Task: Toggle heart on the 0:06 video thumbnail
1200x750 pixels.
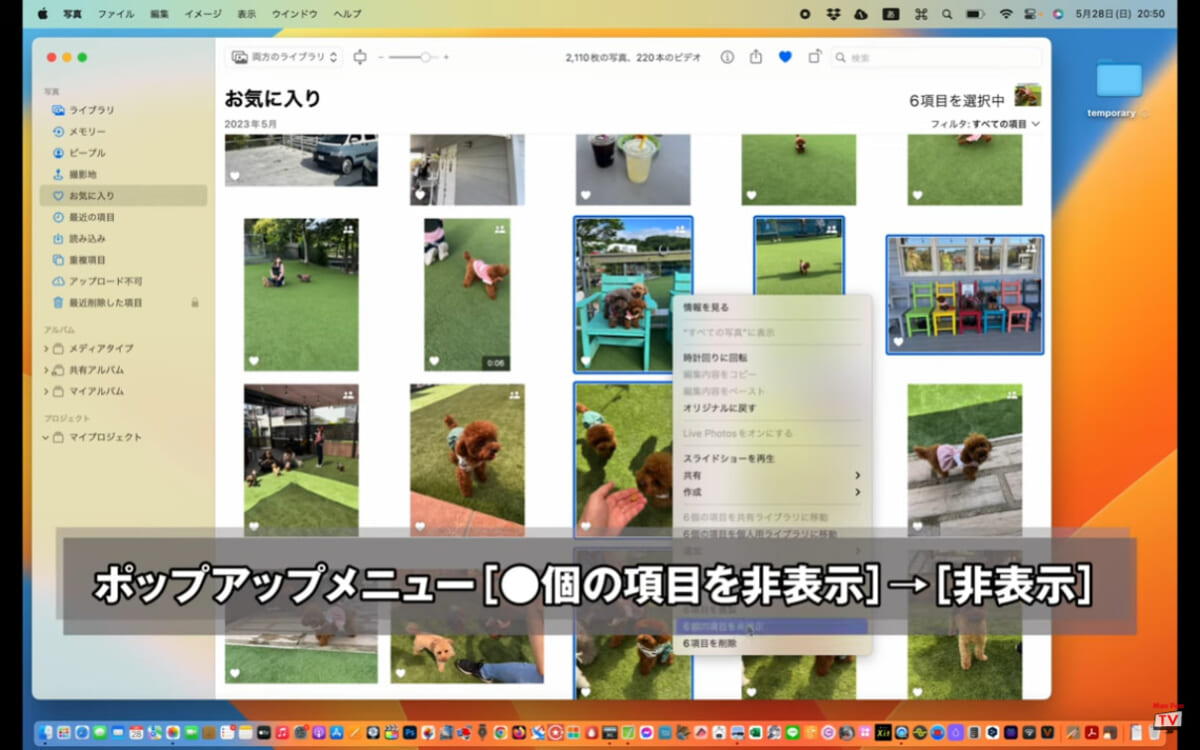Action: (434, 361)
